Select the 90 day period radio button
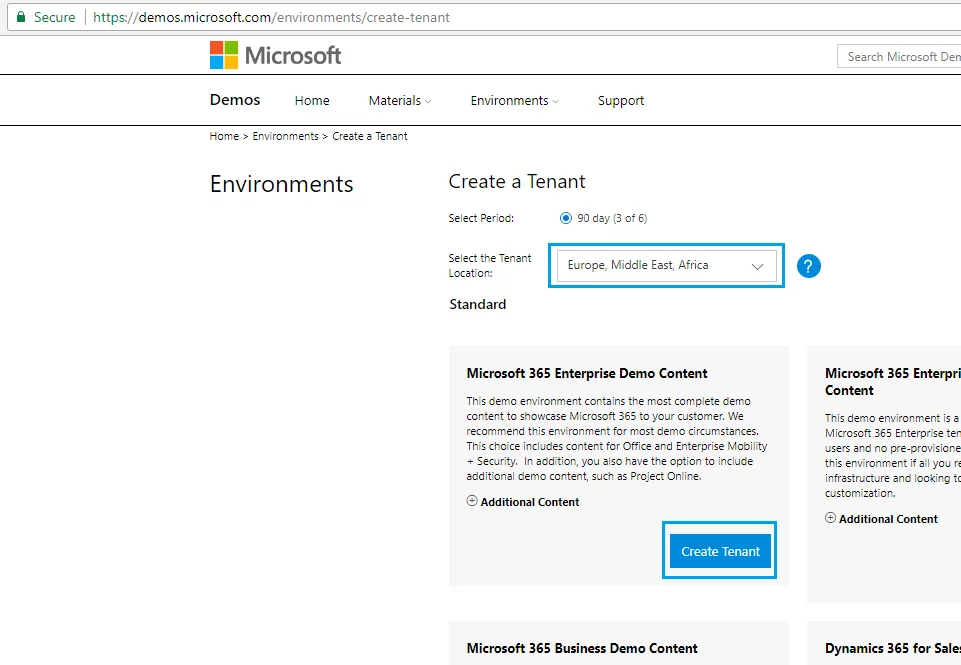Screen dimensions: 961x665 coord(566,218)
